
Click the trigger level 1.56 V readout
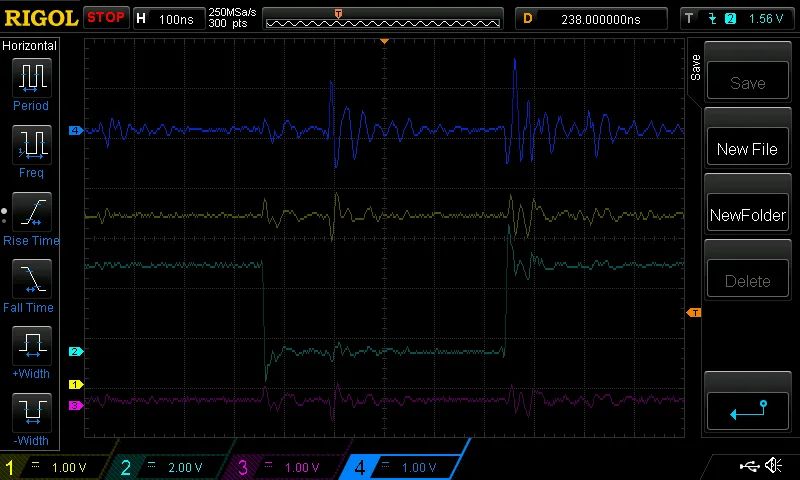[765, 19]
